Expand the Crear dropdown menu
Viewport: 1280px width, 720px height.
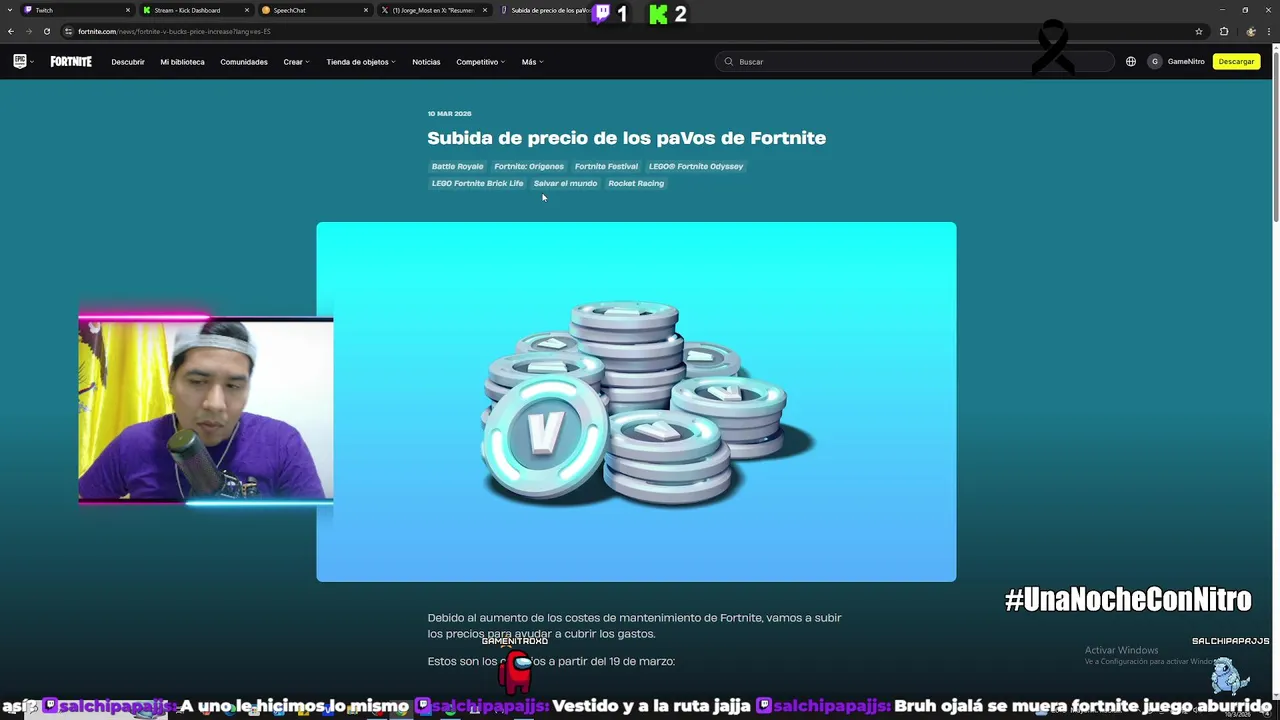[x=296, y=62]
